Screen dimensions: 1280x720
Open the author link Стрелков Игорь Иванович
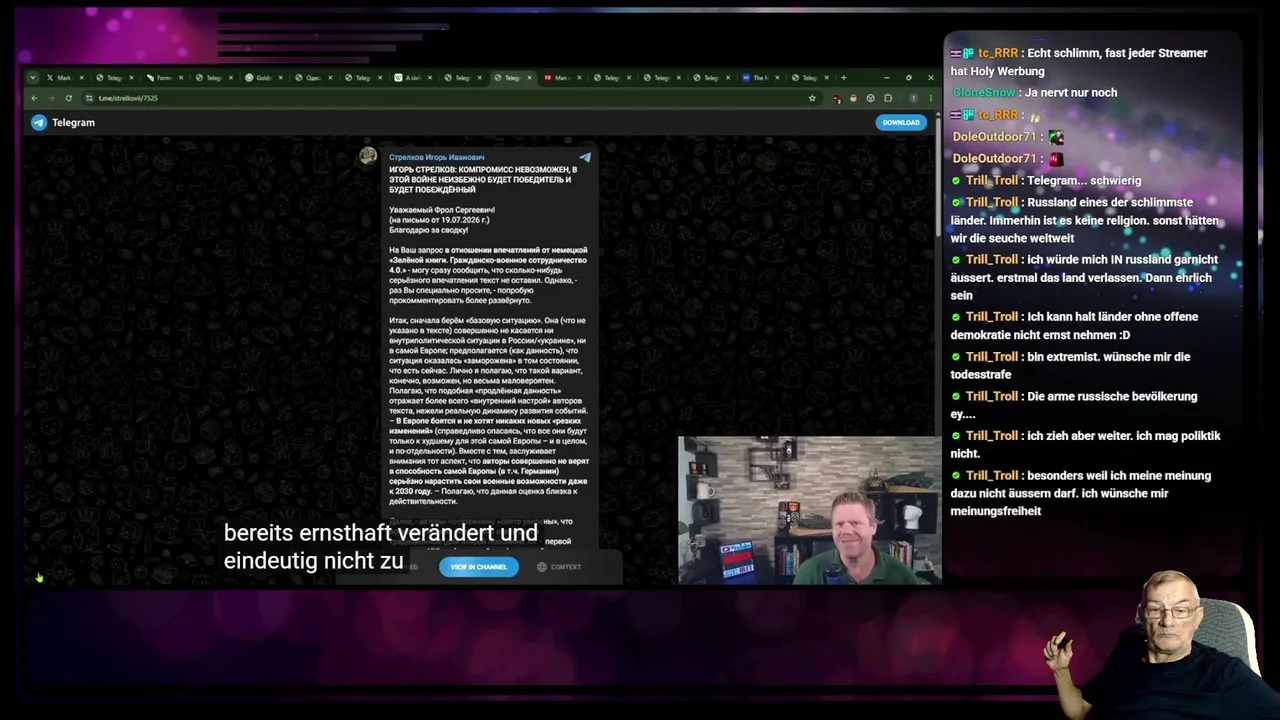[436, 157]
